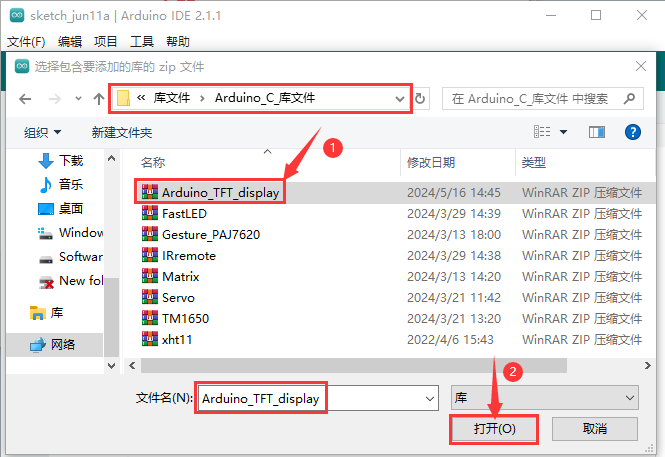The image size is (665, 457).
Task: Select the Servo file name
Action: click(178, 298)
